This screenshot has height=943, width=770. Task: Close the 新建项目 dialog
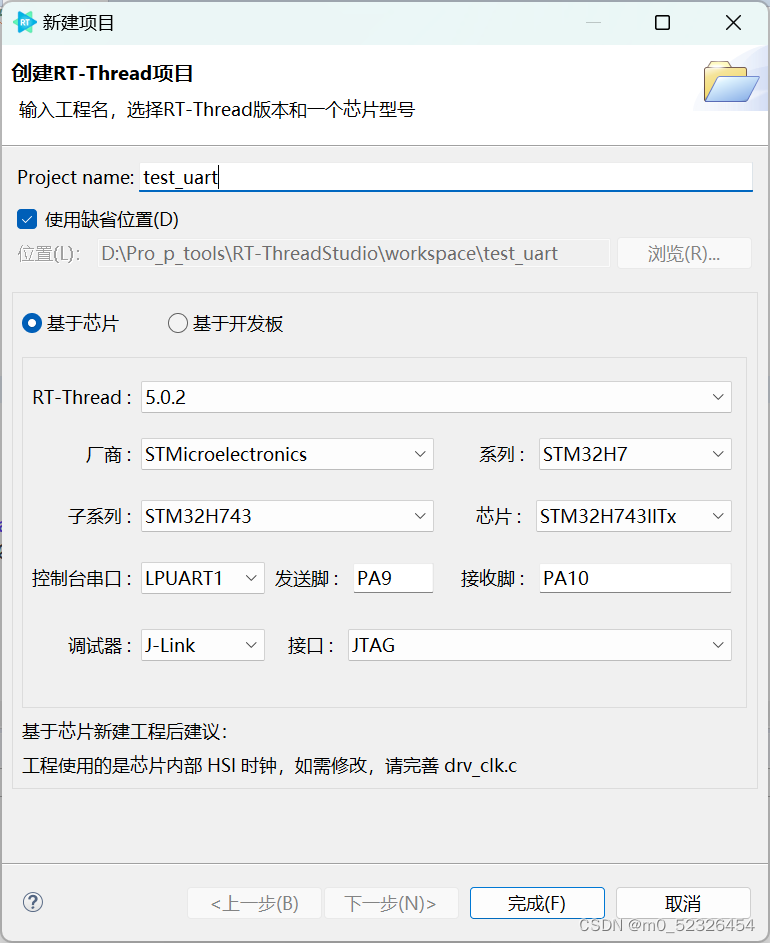[733, 23]
